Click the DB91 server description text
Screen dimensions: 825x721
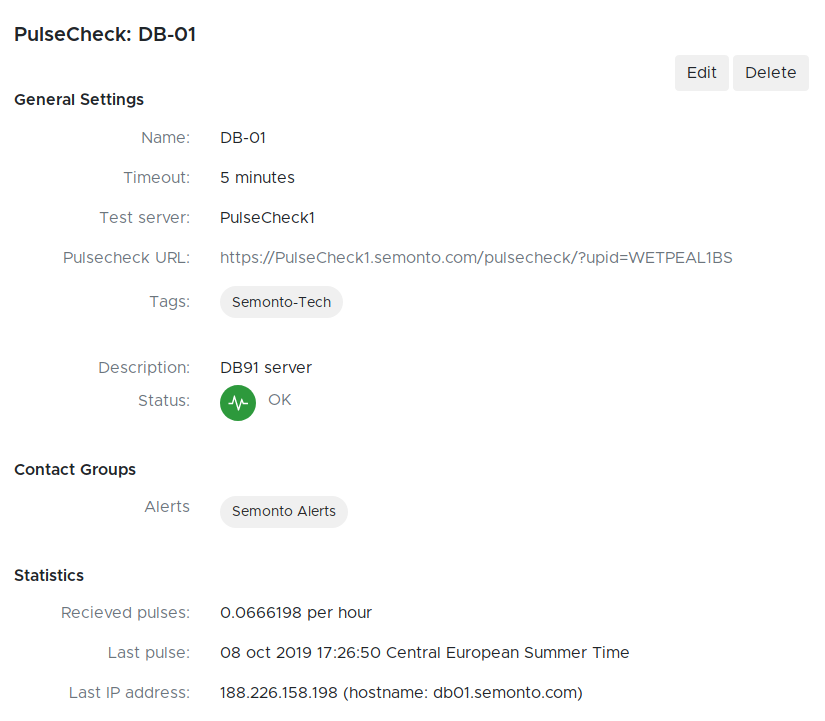266,368
